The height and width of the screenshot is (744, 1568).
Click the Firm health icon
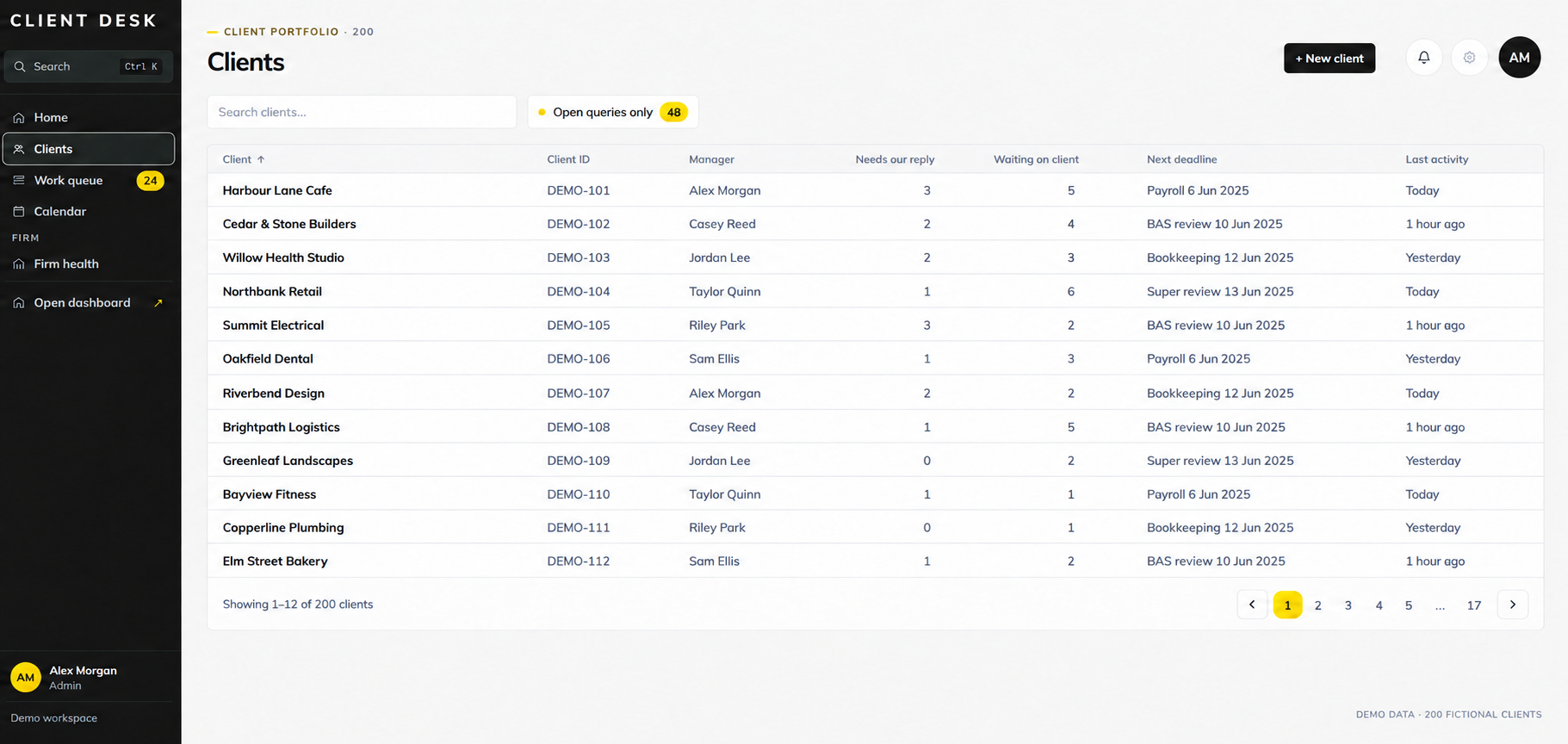pyautogui.click(x=19, y=263)
